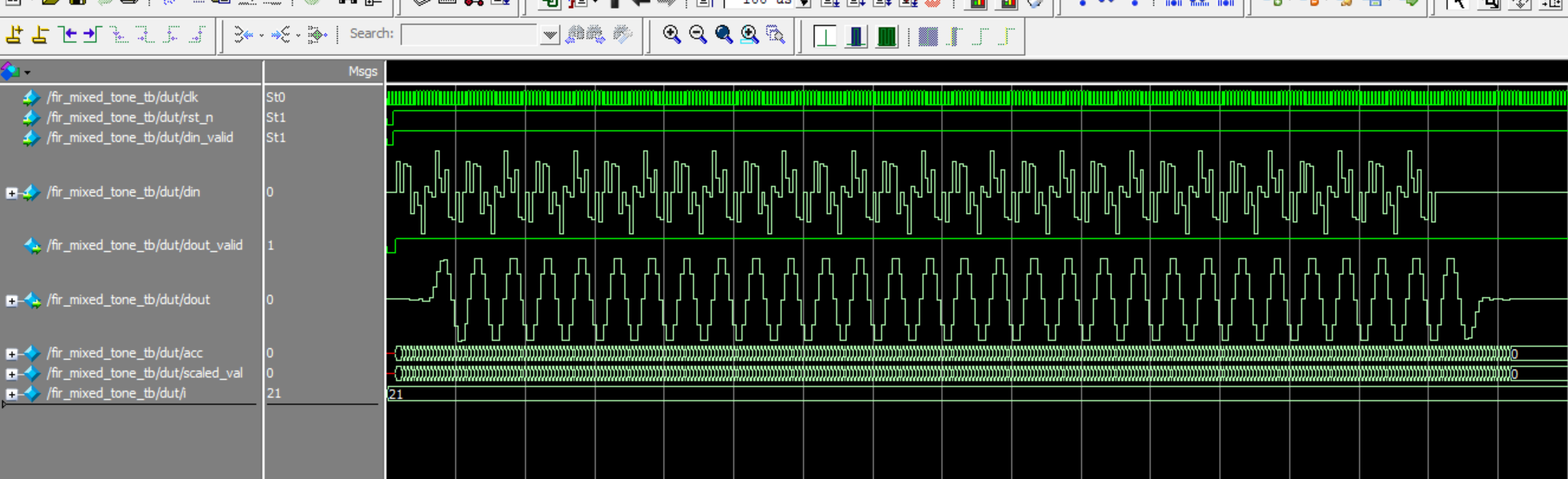Click the dout analog waveform trace

[x=976, y=300]
